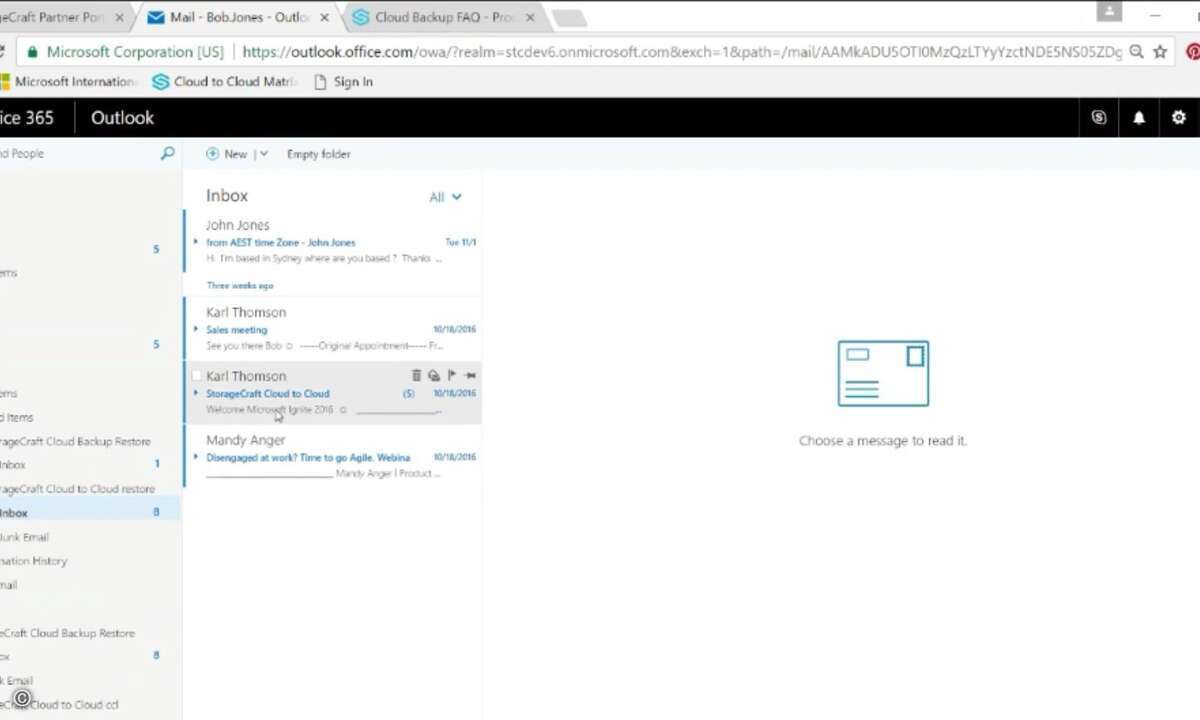This screenshot has height=720, width=1200.
Task: Open the Chrome user profile icon
Action: (1109, 11)
